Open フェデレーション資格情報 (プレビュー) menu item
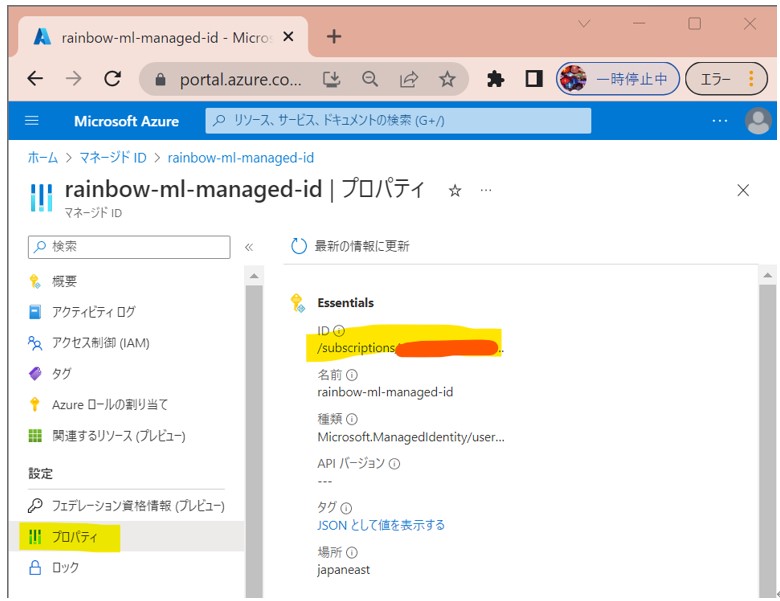Screen dimensions: 780x601 click(x=138, y=505)
